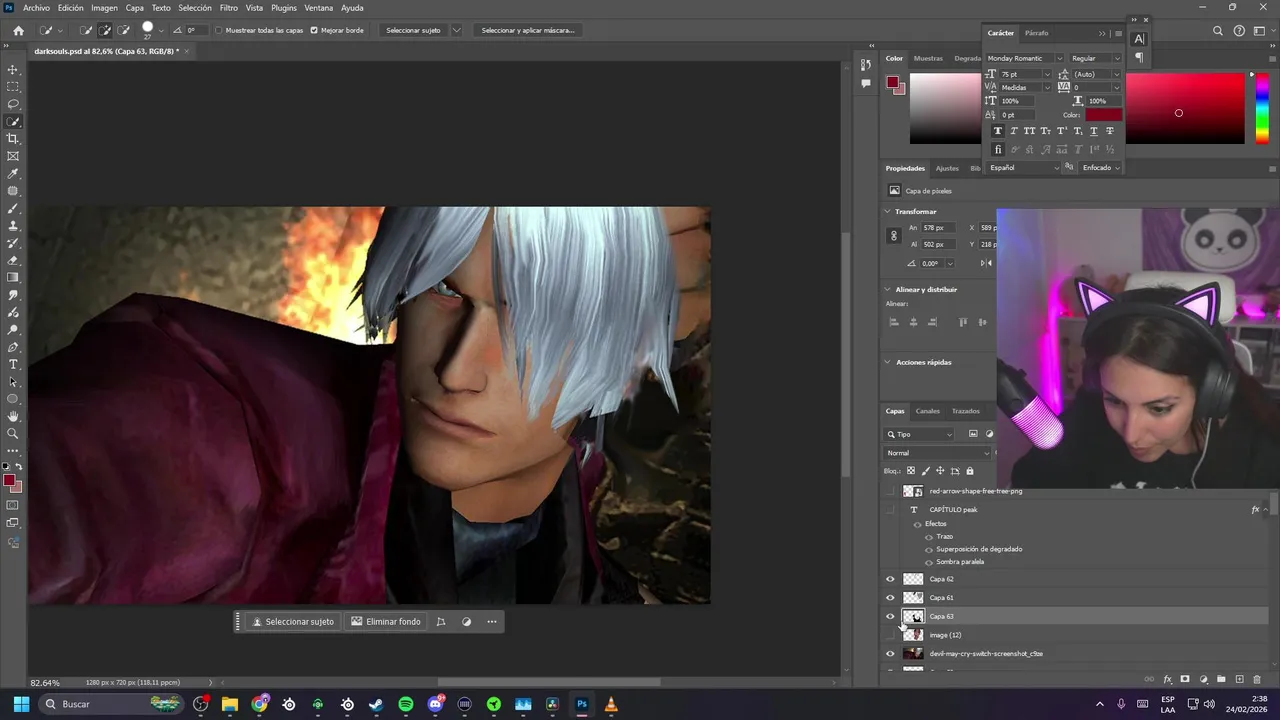This screenshot has height=720, width=1280.
Task: Open the Español language dropdown
Action: 1024,168
